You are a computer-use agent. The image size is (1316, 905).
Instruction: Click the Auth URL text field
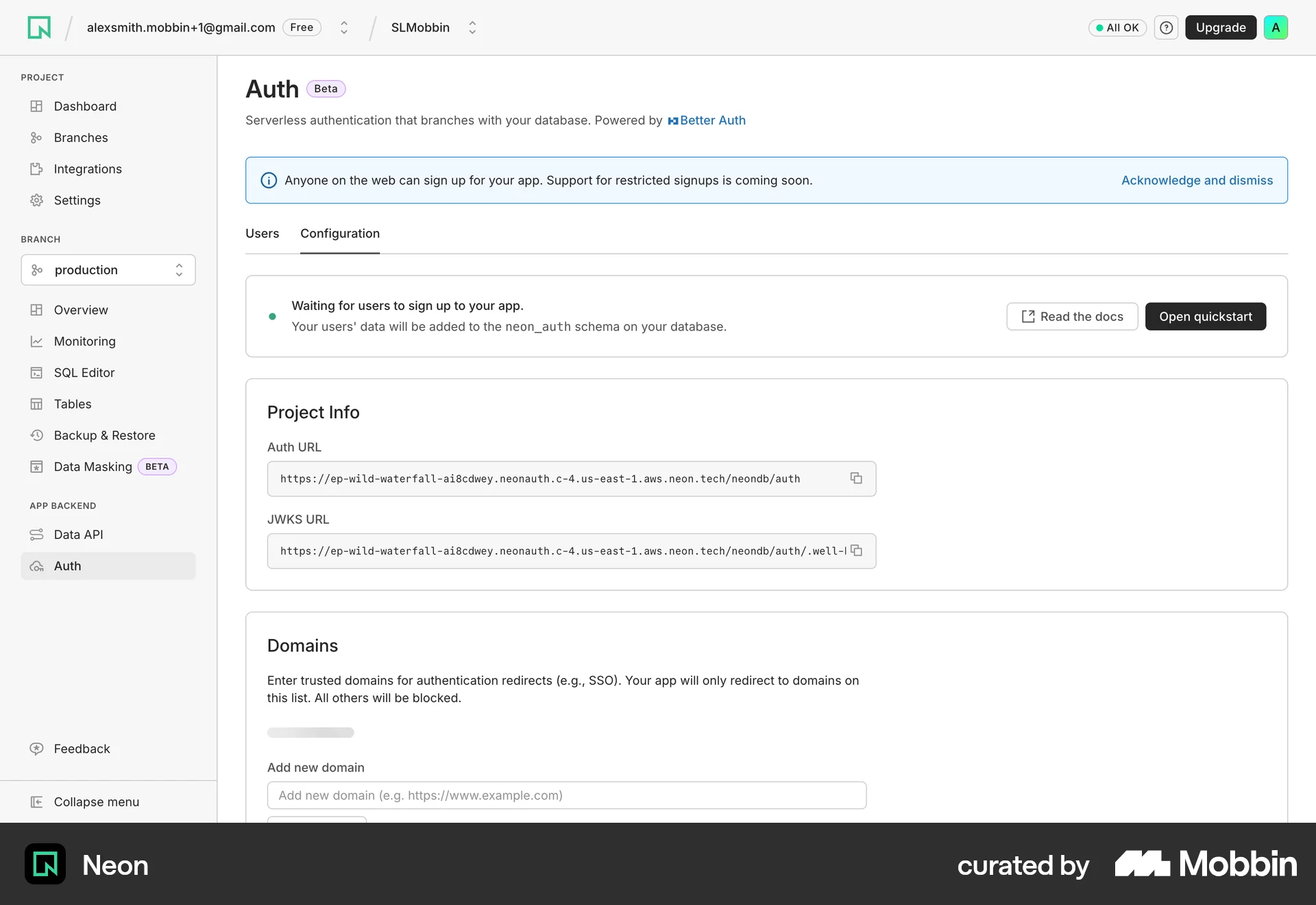(x=572, y=479)
